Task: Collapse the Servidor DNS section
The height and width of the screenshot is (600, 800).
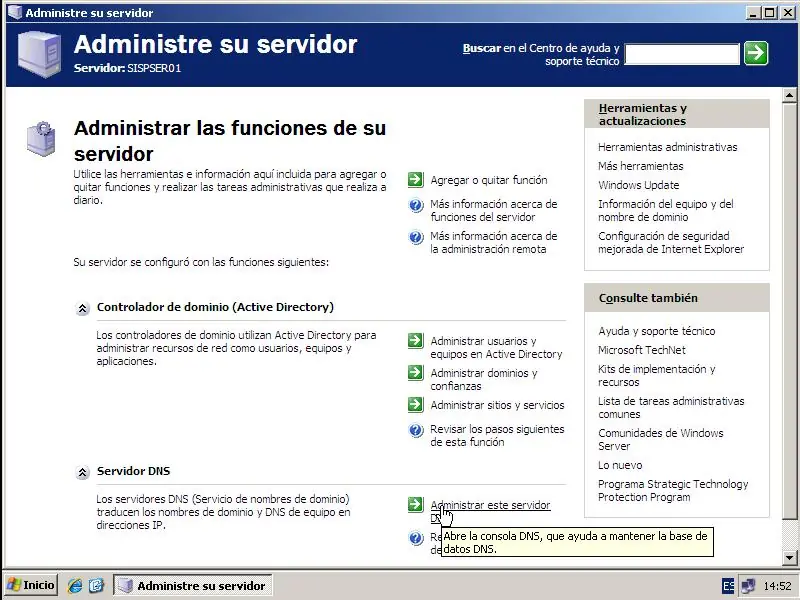Action: click(x=82, y=472)
